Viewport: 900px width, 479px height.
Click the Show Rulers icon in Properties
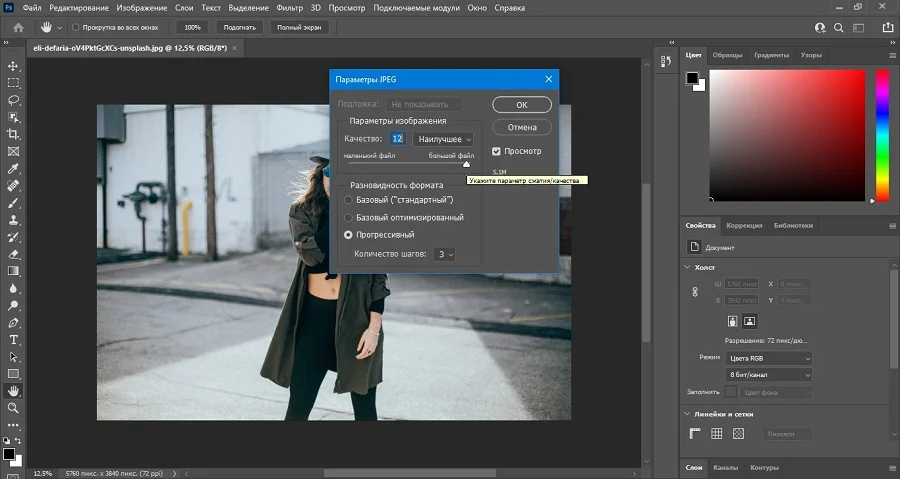click(x=695, y=434)
